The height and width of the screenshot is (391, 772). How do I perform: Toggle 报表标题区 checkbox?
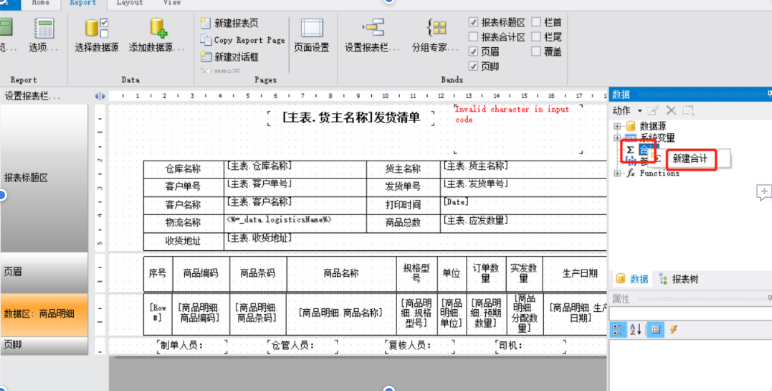click(473, 22)
